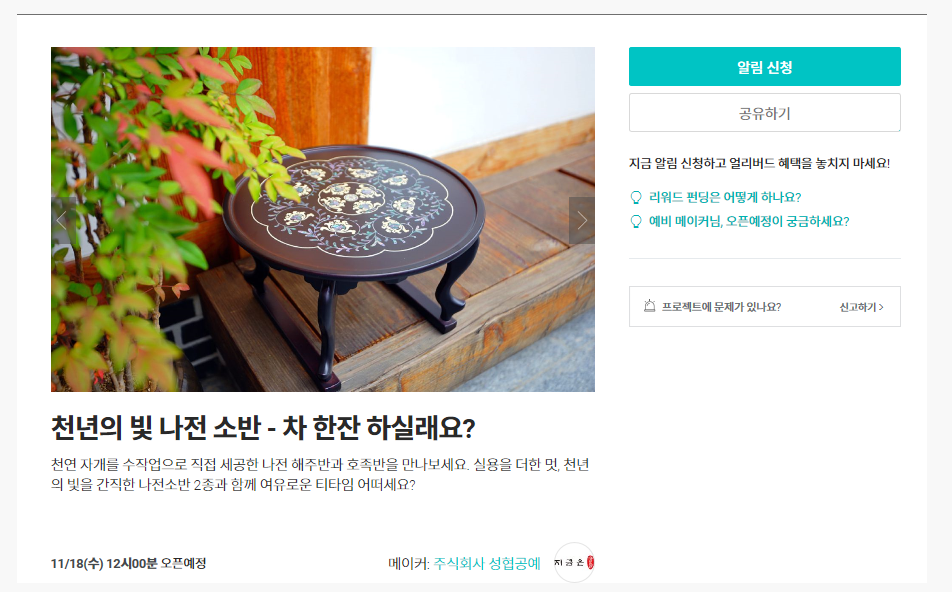The height and width of the screenshot is (592, 952).
Task: Click 프로젝트에 문제가 있나요? text
Action: click(721, 307)
